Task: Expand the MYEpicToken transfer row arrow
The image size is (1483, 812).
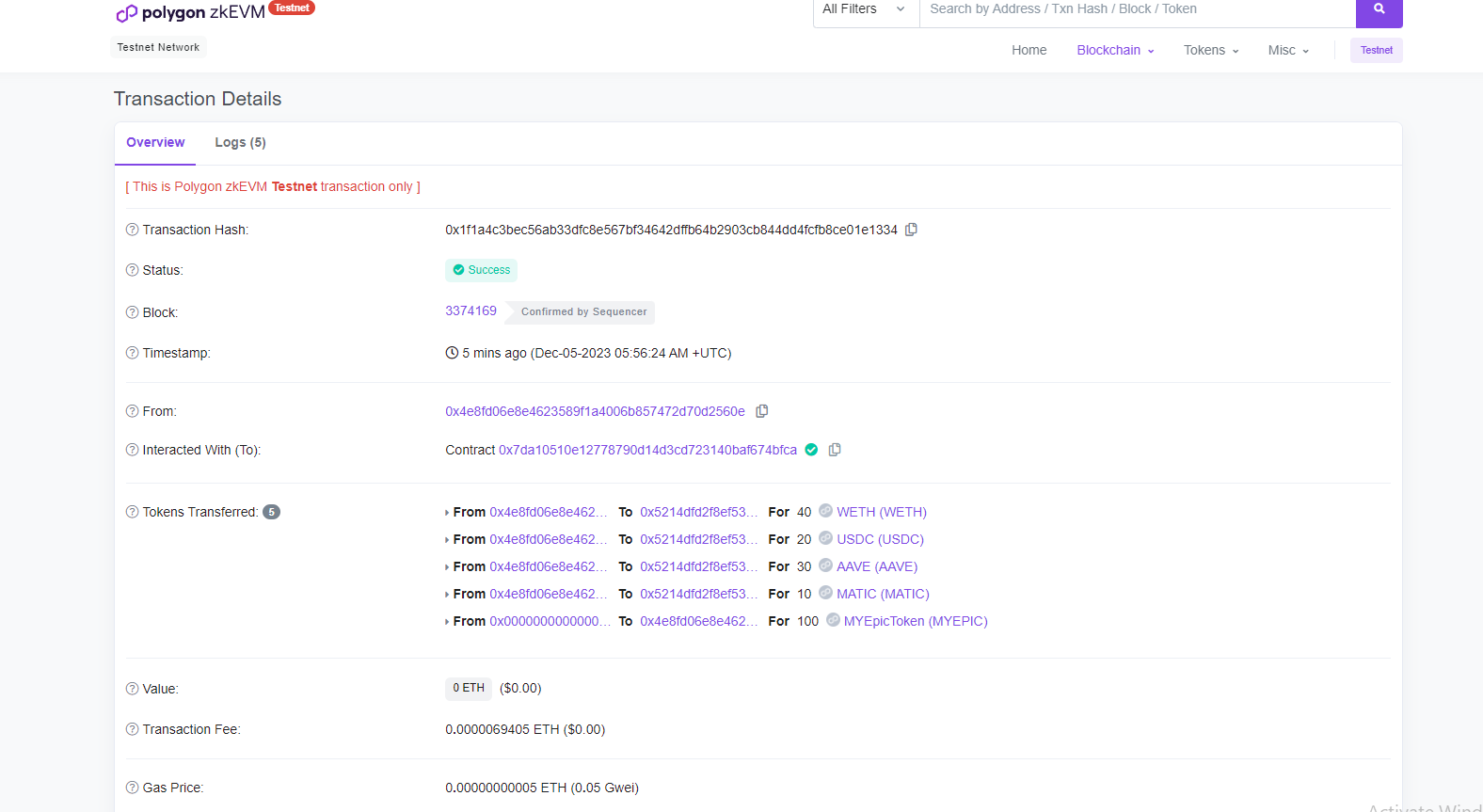Action: tap(447, 622)
